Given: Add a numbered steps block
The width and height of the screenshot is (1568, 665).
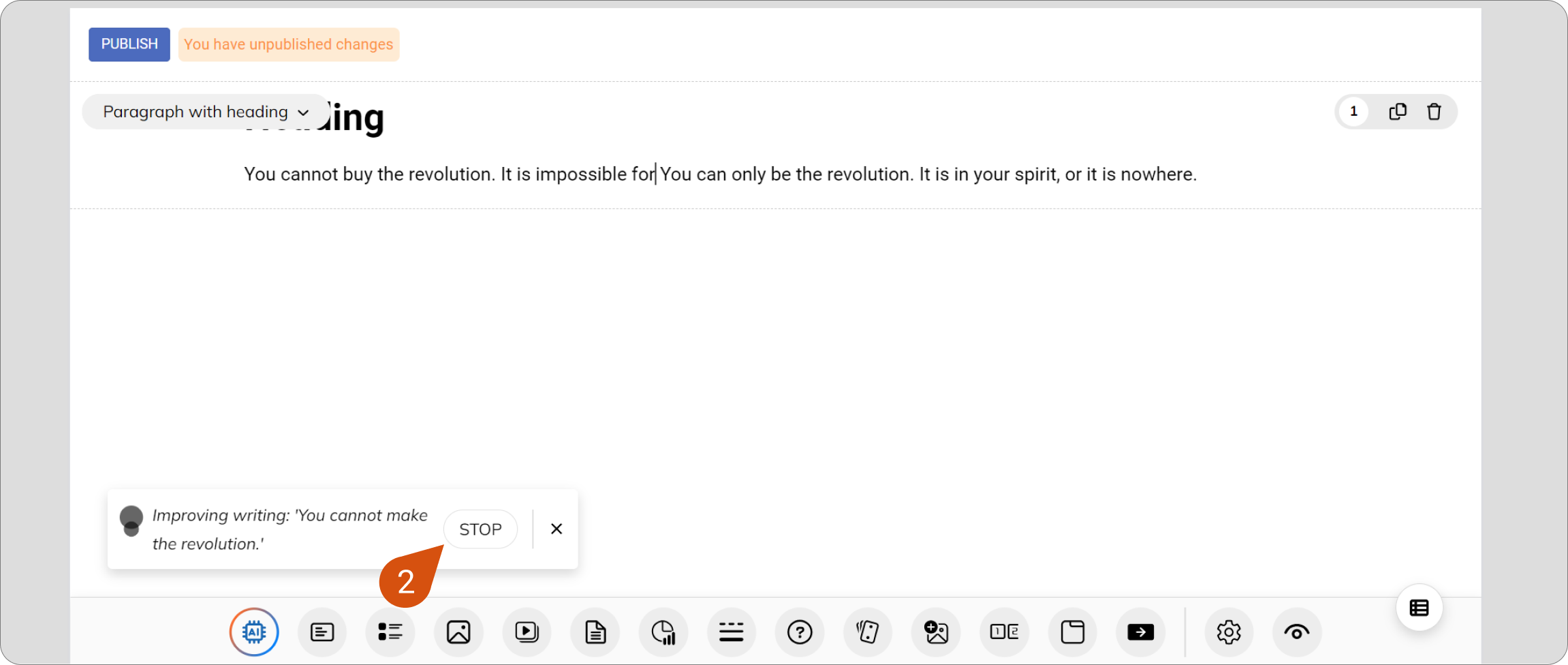Looking at the screenshot, I should 1005,632.
